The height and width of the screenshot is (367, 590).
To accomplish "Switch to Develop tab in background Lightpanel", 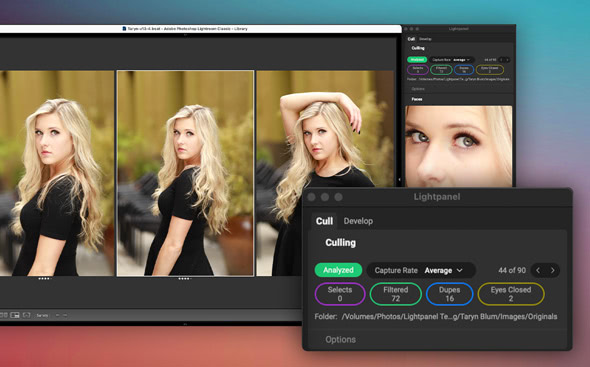I will (425, 39).
